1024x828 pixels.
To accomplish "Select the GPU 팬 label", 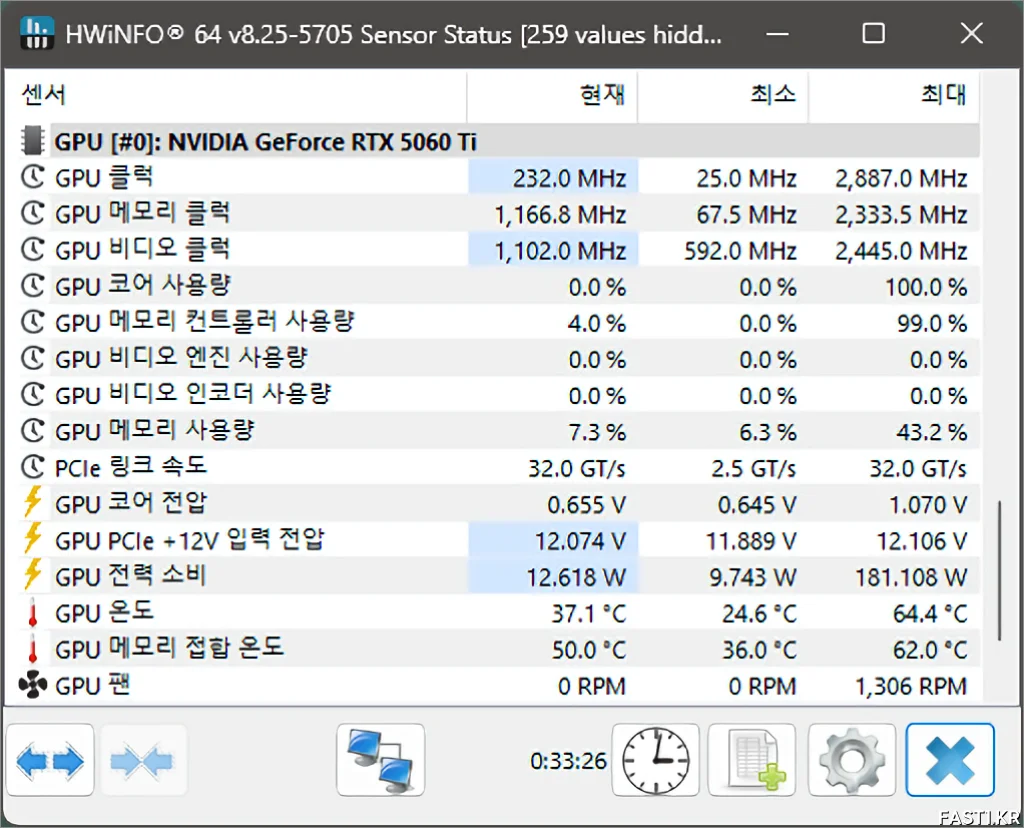I will coord(93,686).
